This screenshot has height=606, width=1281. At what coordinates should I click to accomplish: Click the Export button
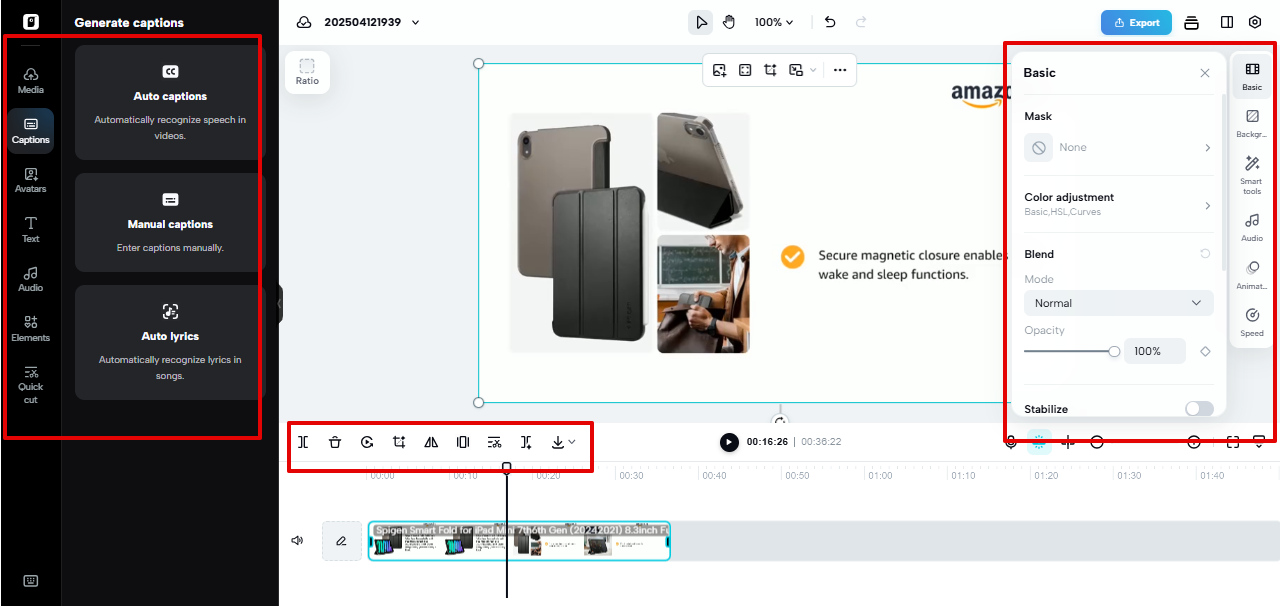pyautogui.click(x=1135, y=21)
